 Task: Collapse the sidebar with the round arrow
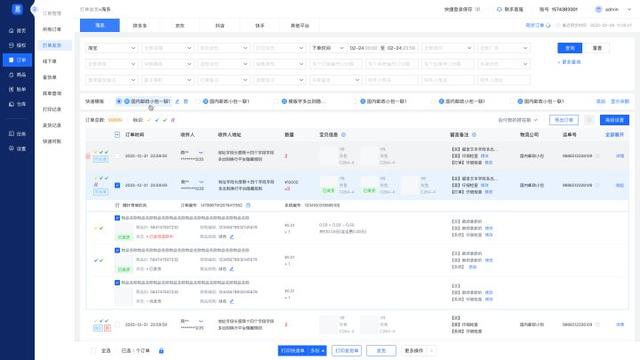click(34, 9)
